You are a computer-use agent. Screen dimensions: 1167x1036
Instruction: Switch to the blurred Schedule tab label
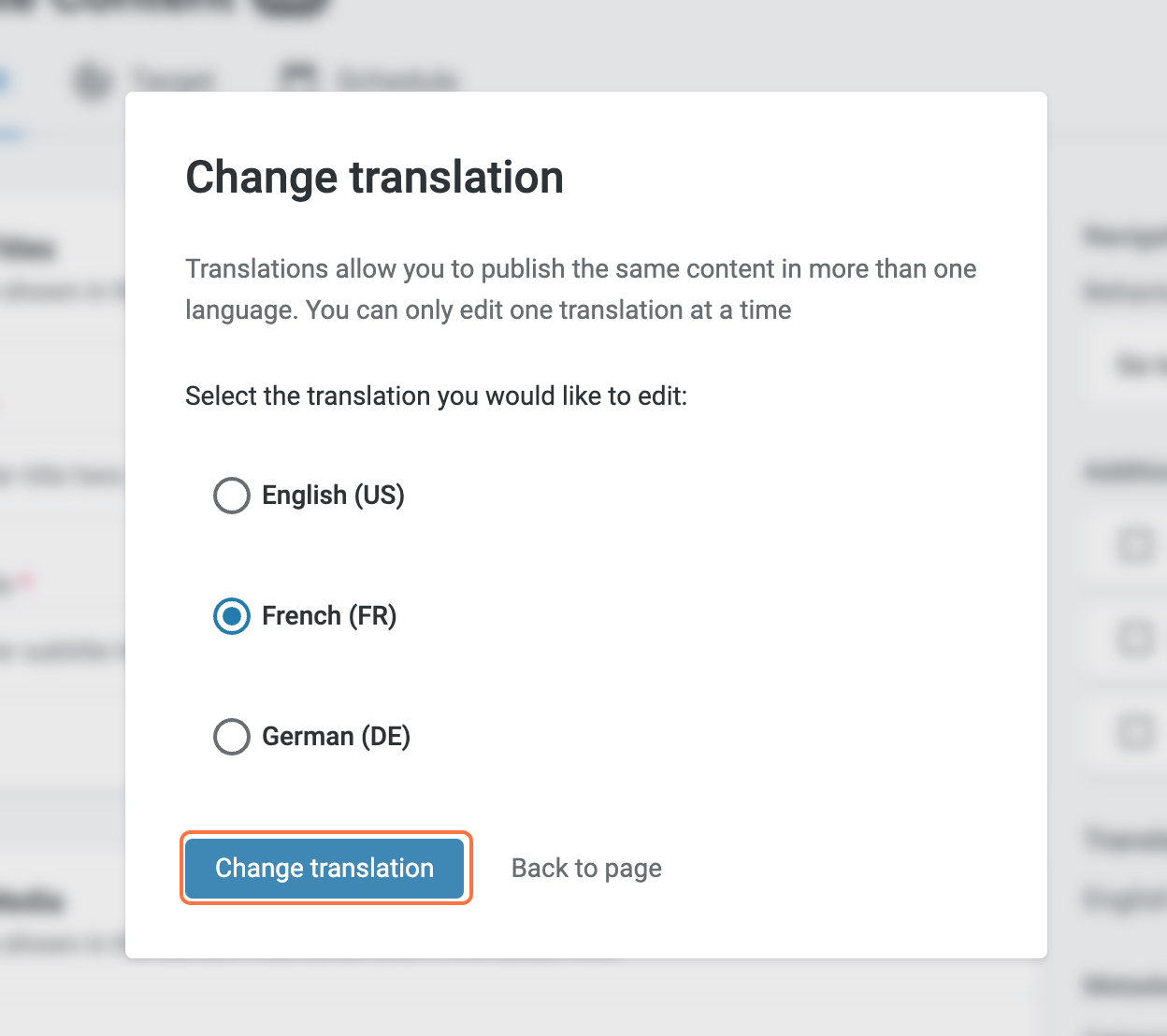[x=396, y=80]
